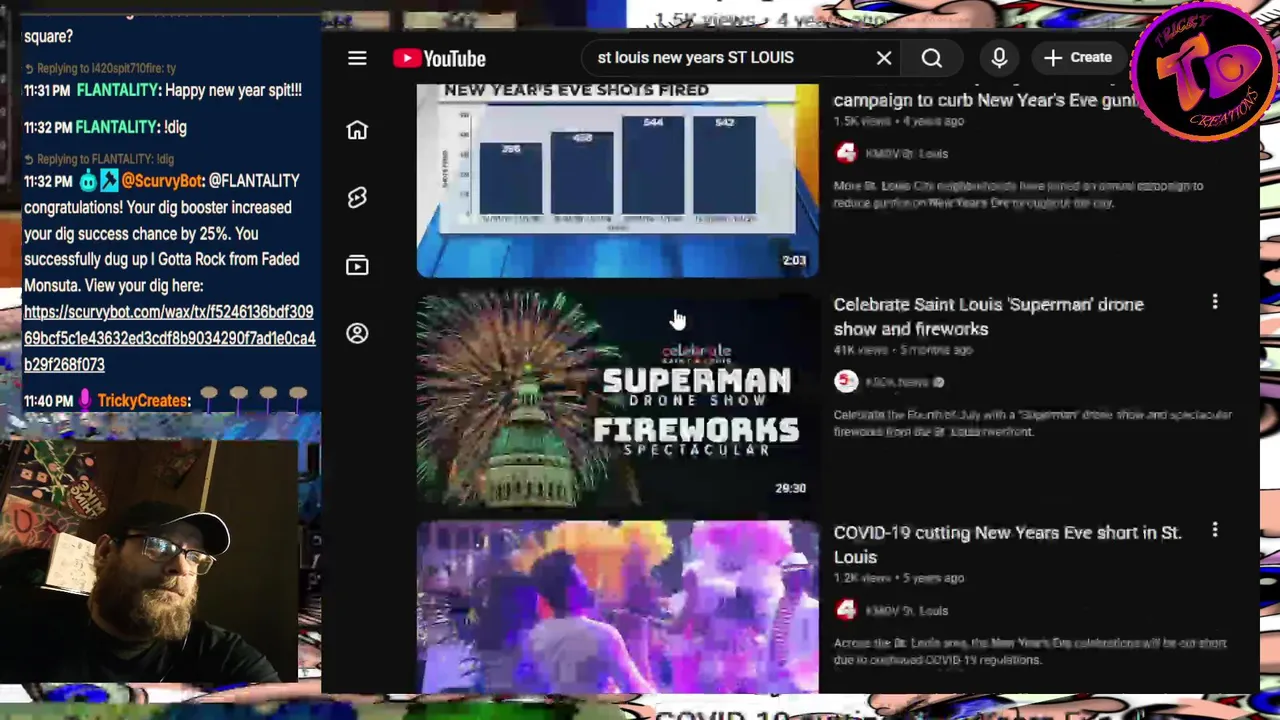This screenshot has width=1280, height=720.
Task: Open the YouTube hamburger guide menu
Action: 357,58
